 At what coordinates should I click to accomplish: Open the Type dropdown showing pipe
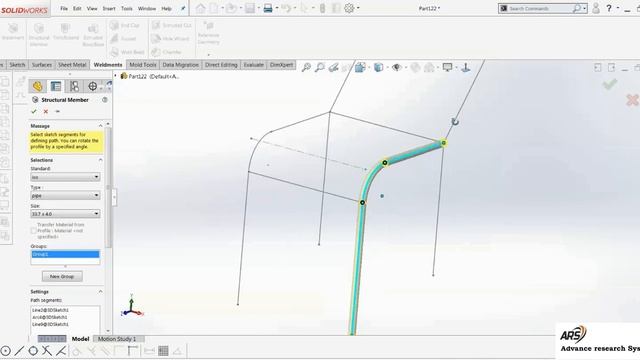point(65,196)
